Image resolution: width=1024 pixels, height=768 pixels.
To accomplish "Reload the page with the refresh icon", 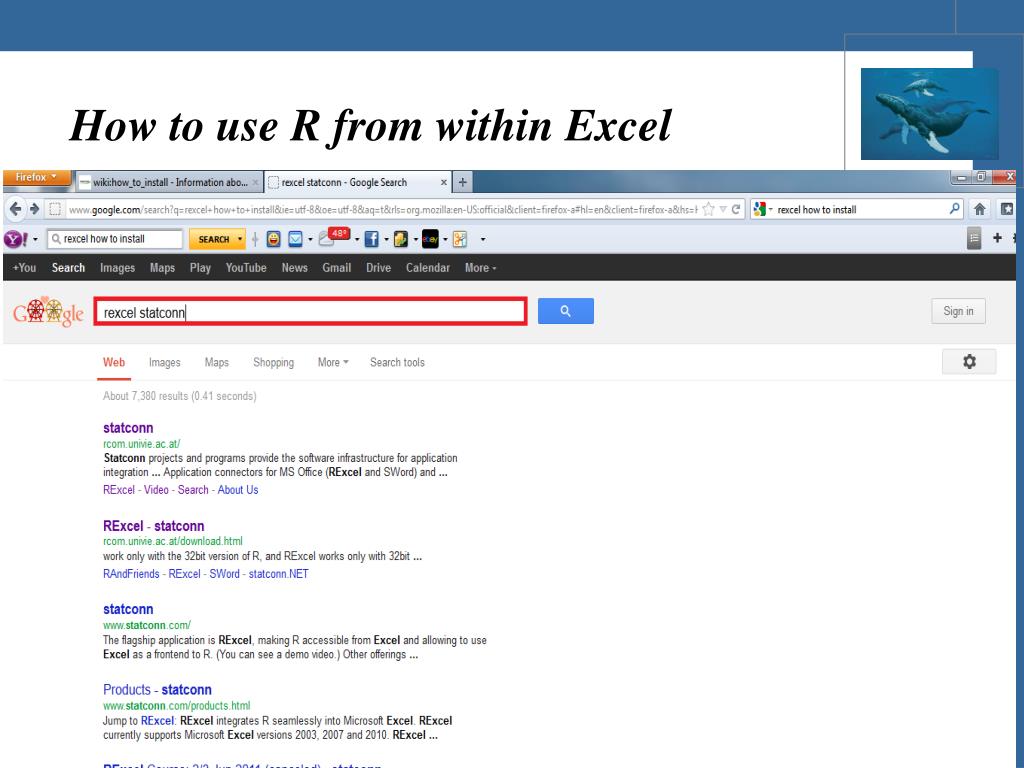I will click(737, 210).
